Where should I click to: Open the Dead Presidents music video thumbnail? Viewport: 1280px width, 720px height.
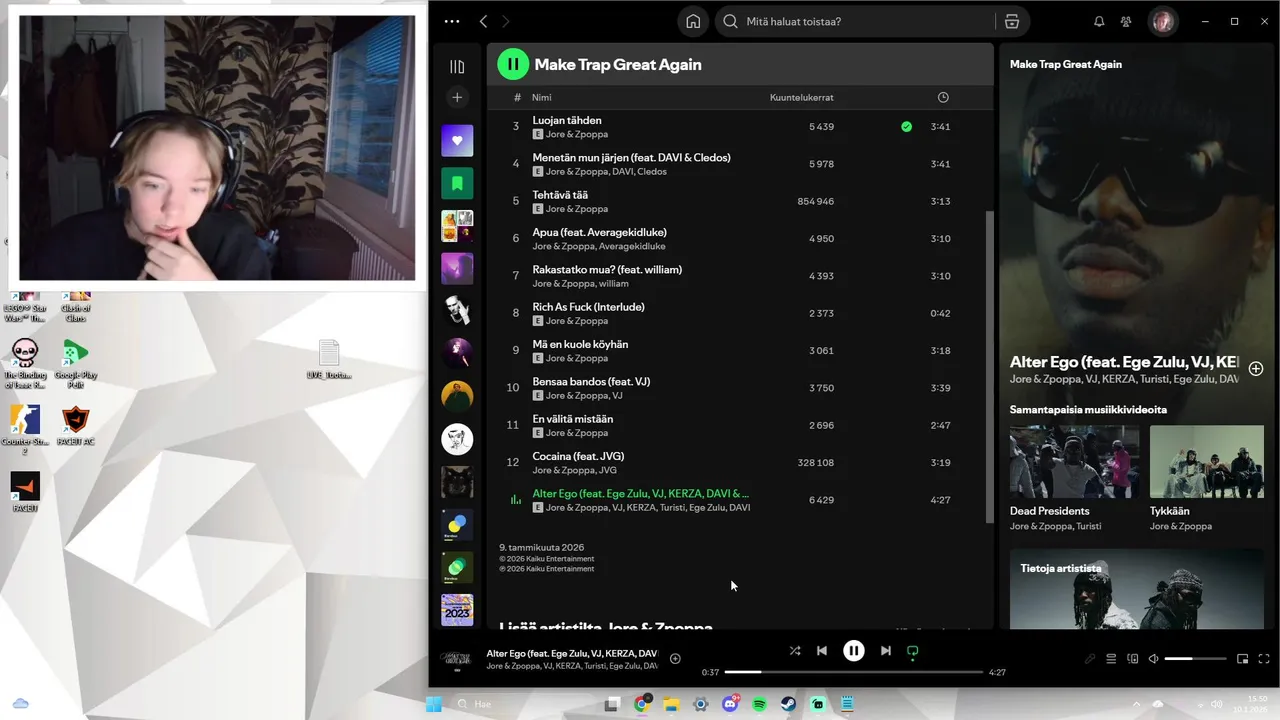(x=1074, y=461)
